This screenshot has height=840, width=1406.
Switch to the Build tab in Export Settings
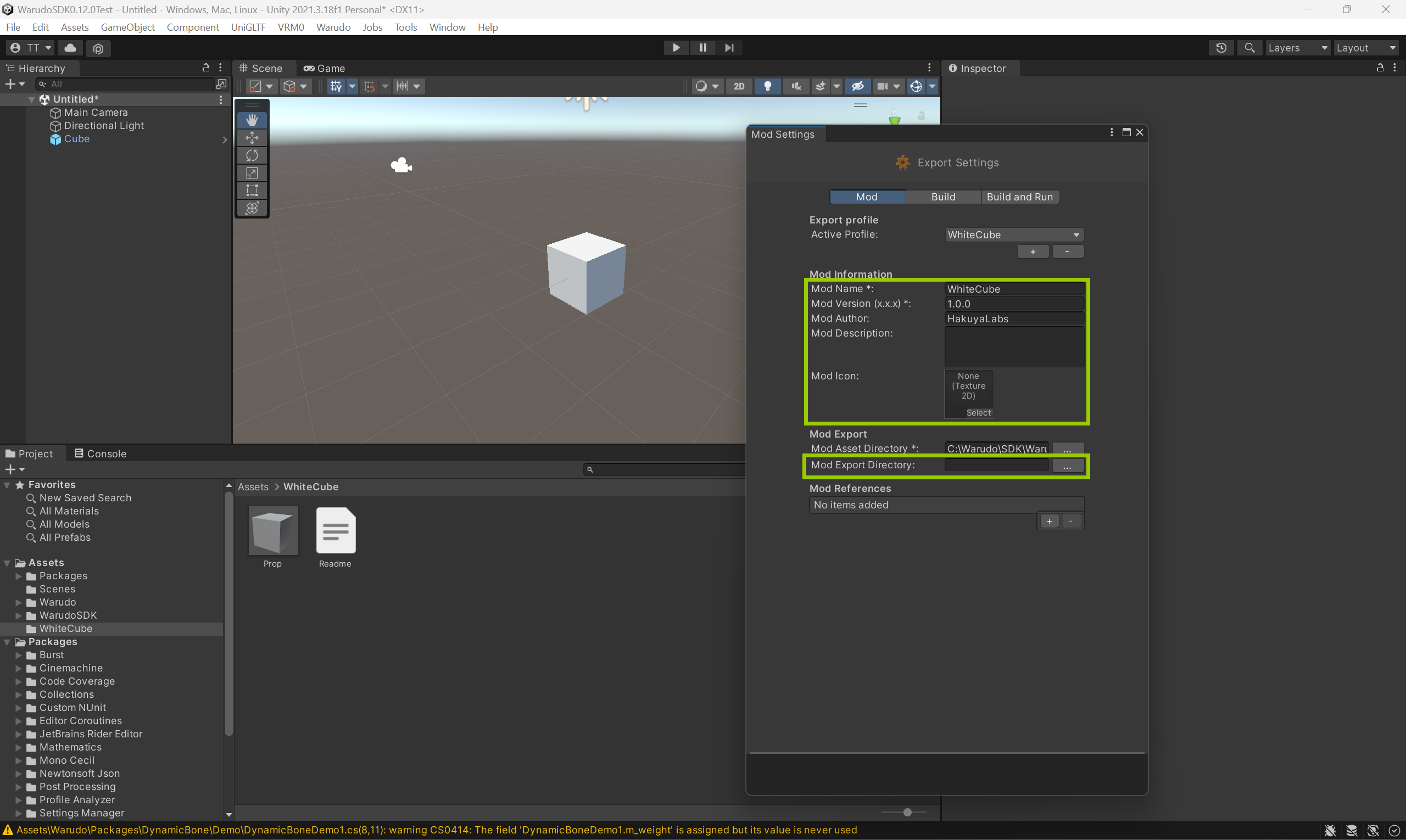pyautogui.click(x=943, y=197)
